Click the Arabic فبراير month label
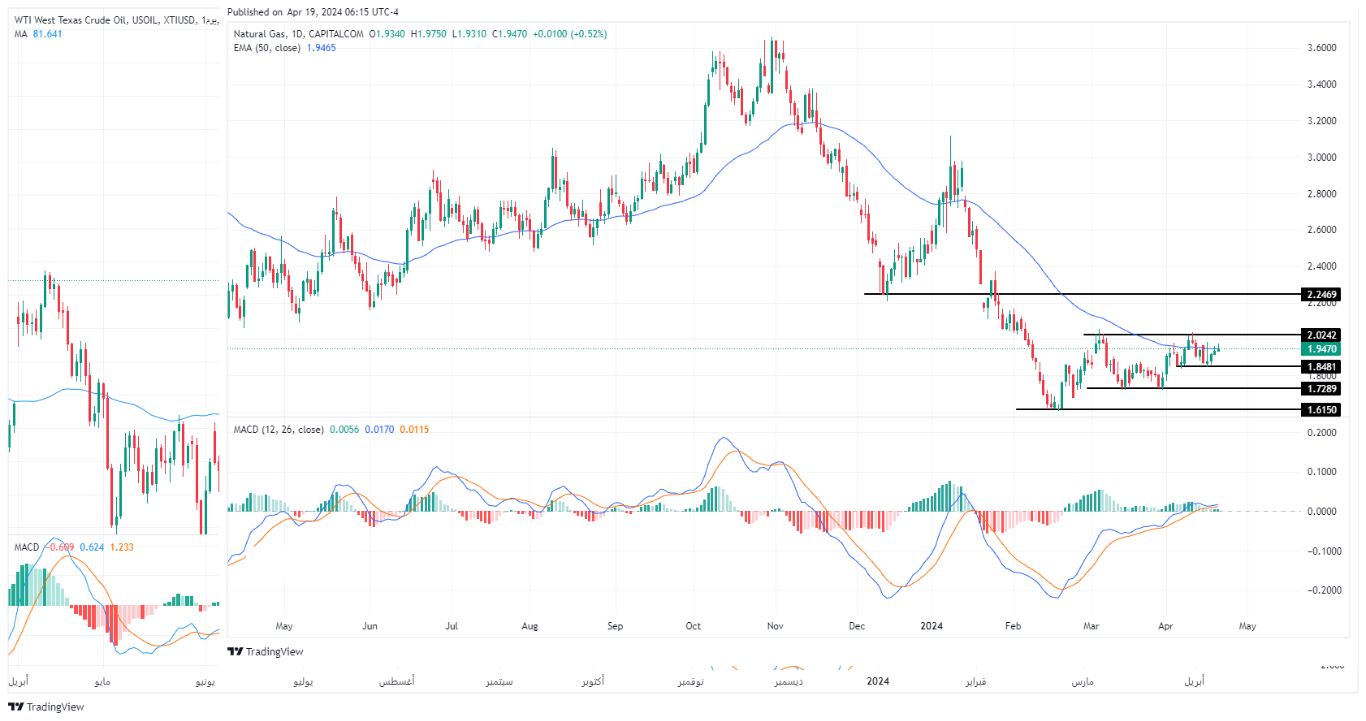The image size is (1366, 721). 978,681
